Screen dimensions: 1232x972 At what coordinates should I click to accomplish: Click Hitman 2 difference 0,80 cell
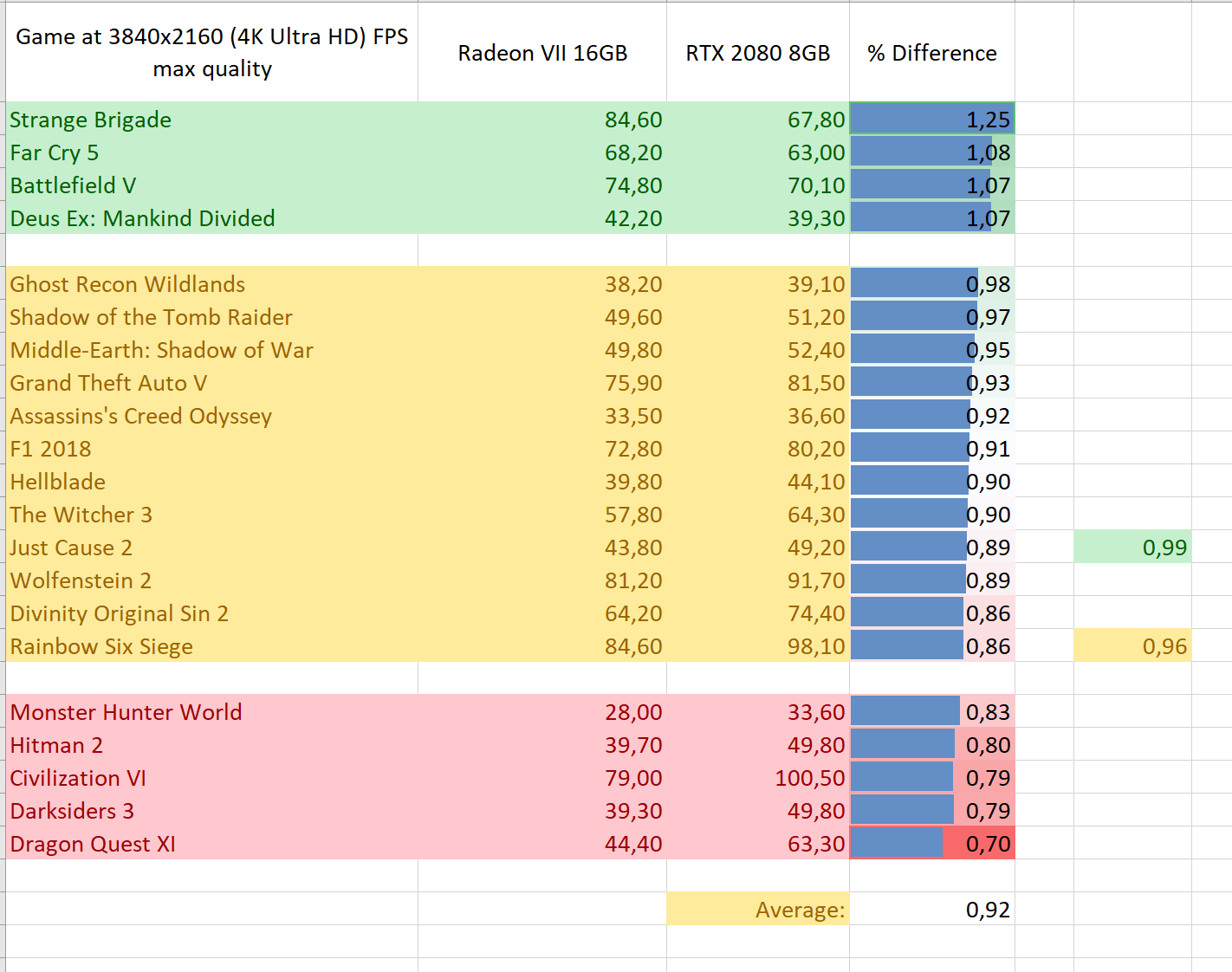click(932, 744)
